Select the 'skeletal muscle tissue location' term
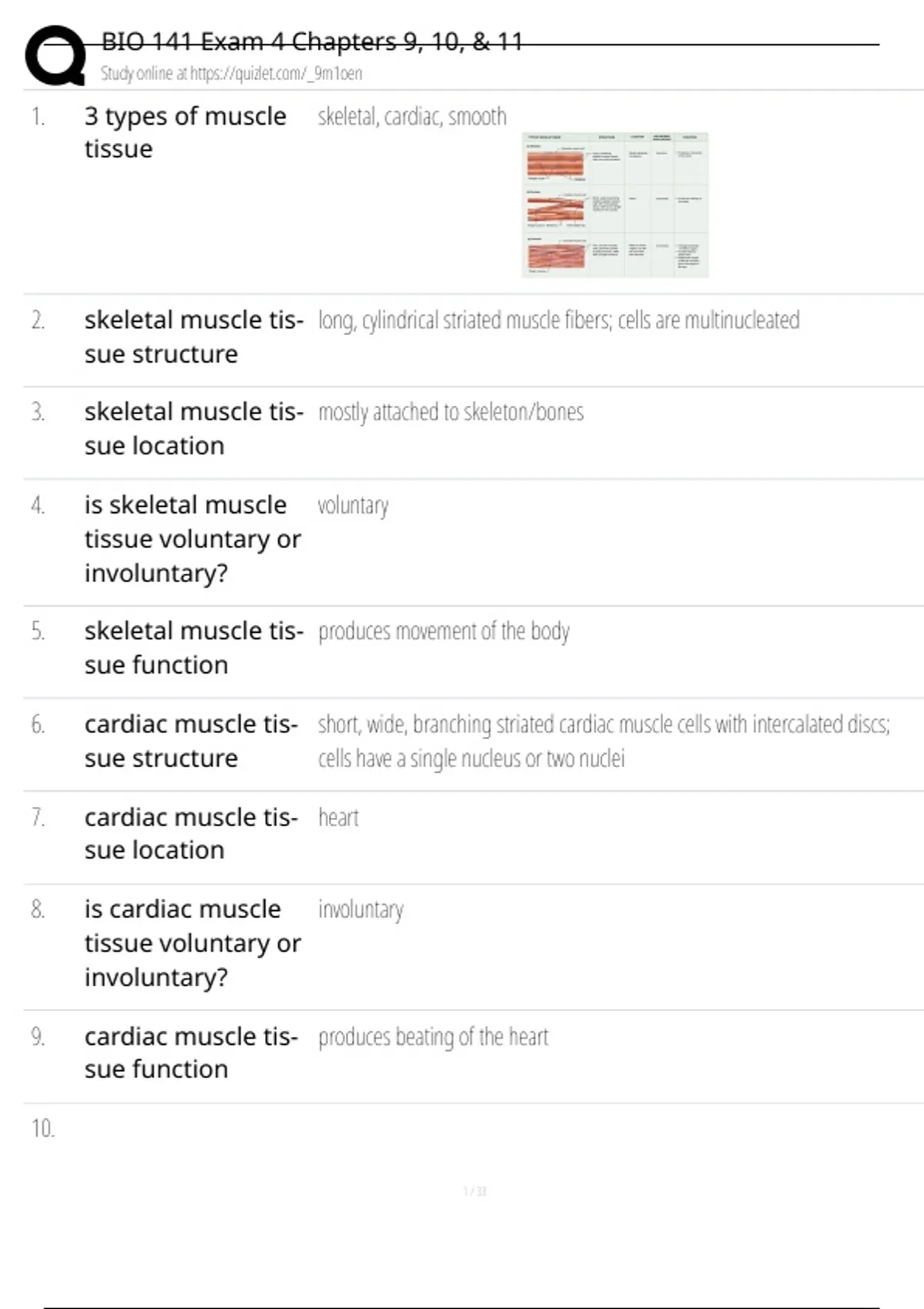This screenshot has height=1309, width=924. [x=193, y=429]
